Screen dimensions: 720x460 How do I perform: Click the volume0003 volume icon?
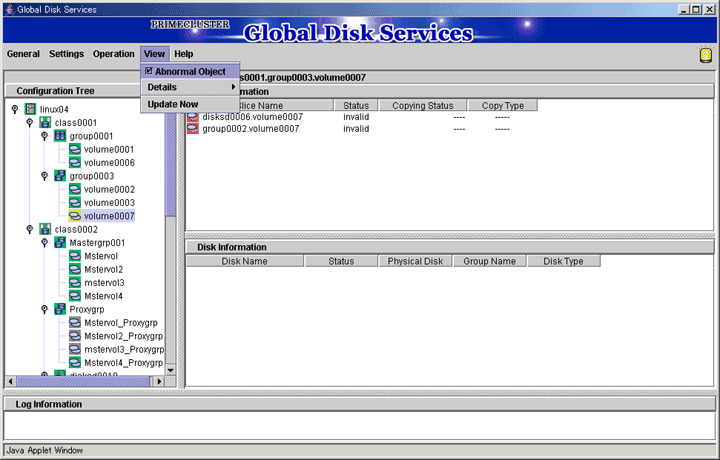pyautogui.click(x=74, y=202)
